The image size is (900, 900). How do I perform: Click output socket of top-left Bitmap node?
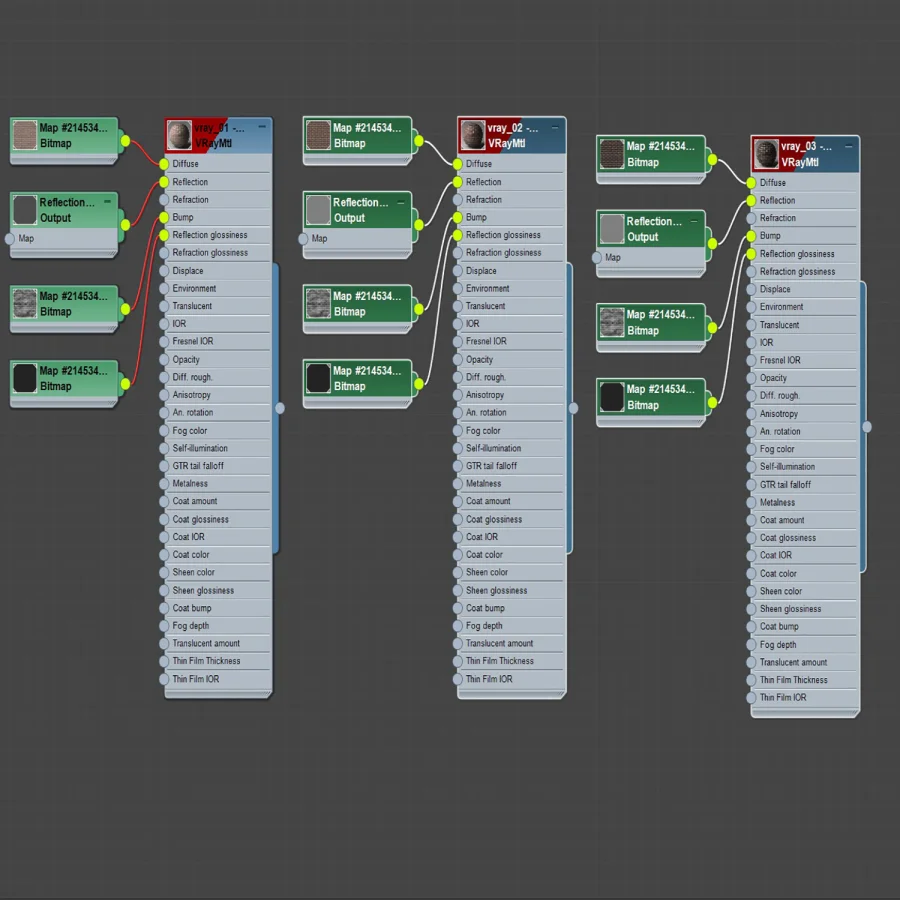[126, 141]
